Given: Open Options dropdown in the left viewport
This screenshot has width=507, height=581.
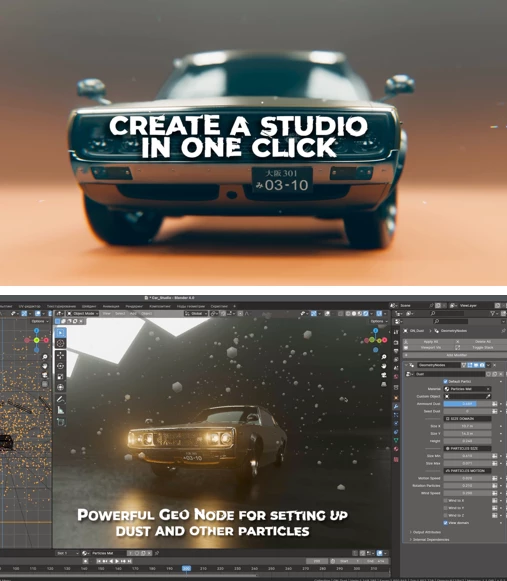Looking at the screenshot, I should pyautogui.click(x=39, y=321).
